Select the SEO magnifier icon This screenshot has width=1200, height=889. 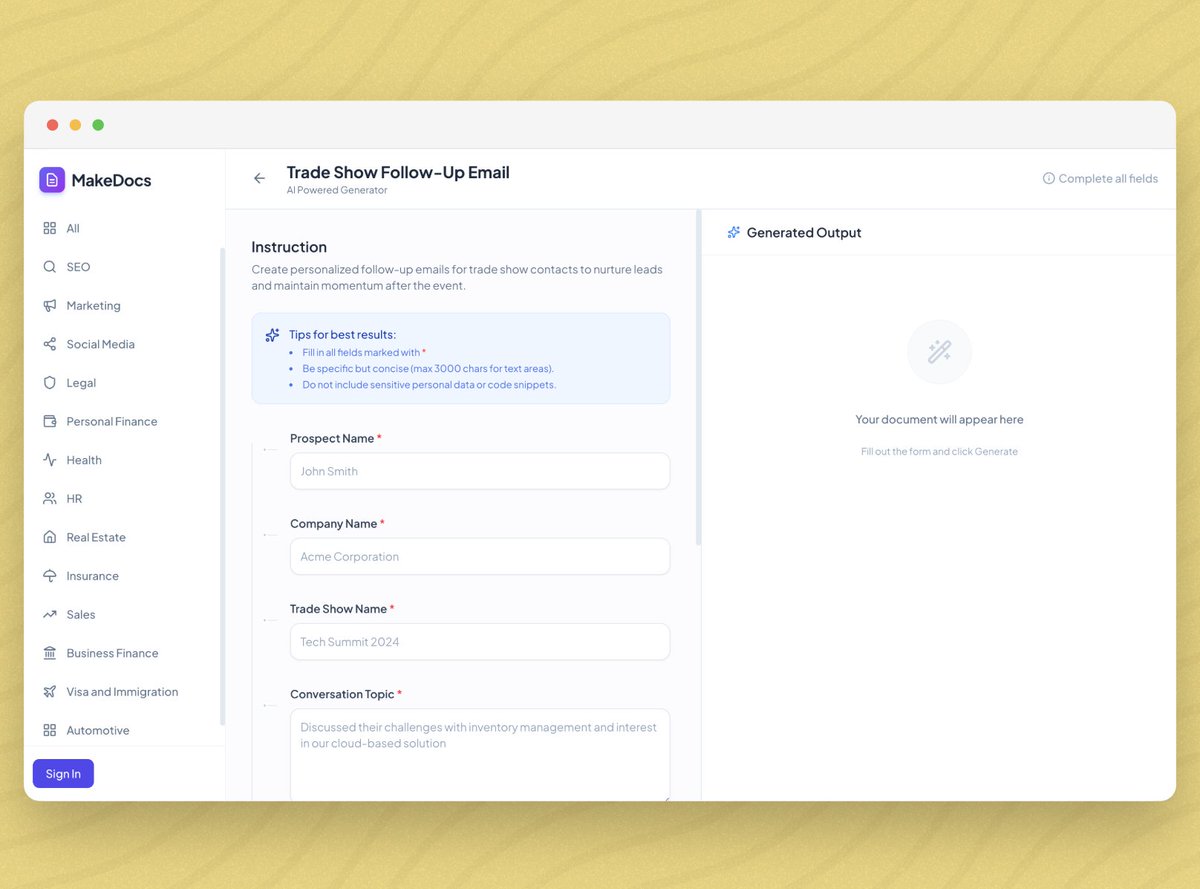click(x=50, y=266)
